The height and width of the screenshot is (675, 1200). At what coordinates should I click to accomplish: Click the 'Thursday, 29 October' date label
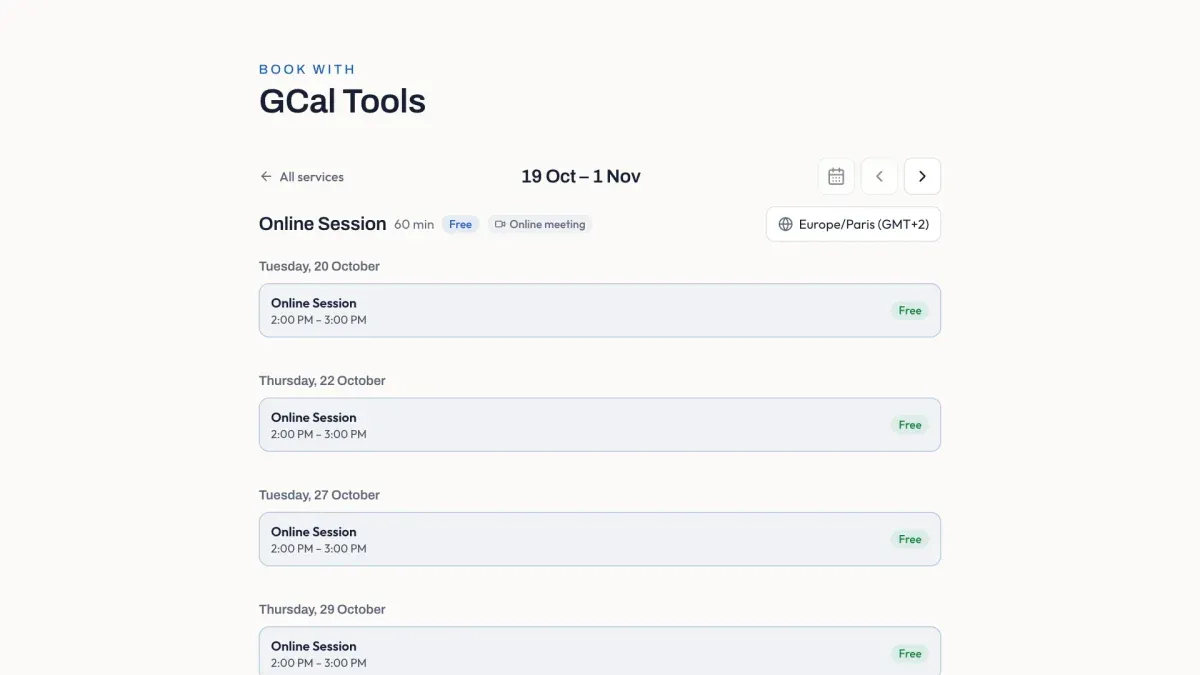[x=322, y=609]
